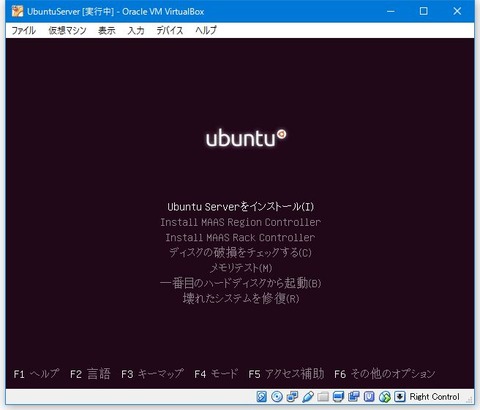Select Ubuntu Serverをインストール(I) boot option
This screenshot has width=480, height=410.
240,207
